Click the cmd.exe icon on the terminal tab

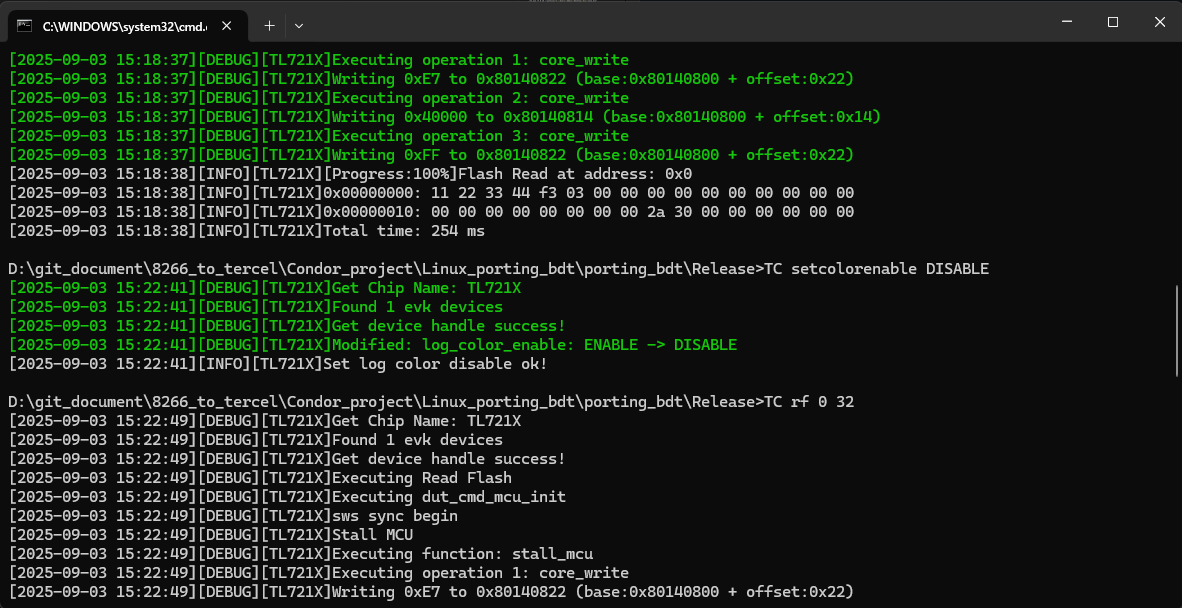[x=25, y=25]
